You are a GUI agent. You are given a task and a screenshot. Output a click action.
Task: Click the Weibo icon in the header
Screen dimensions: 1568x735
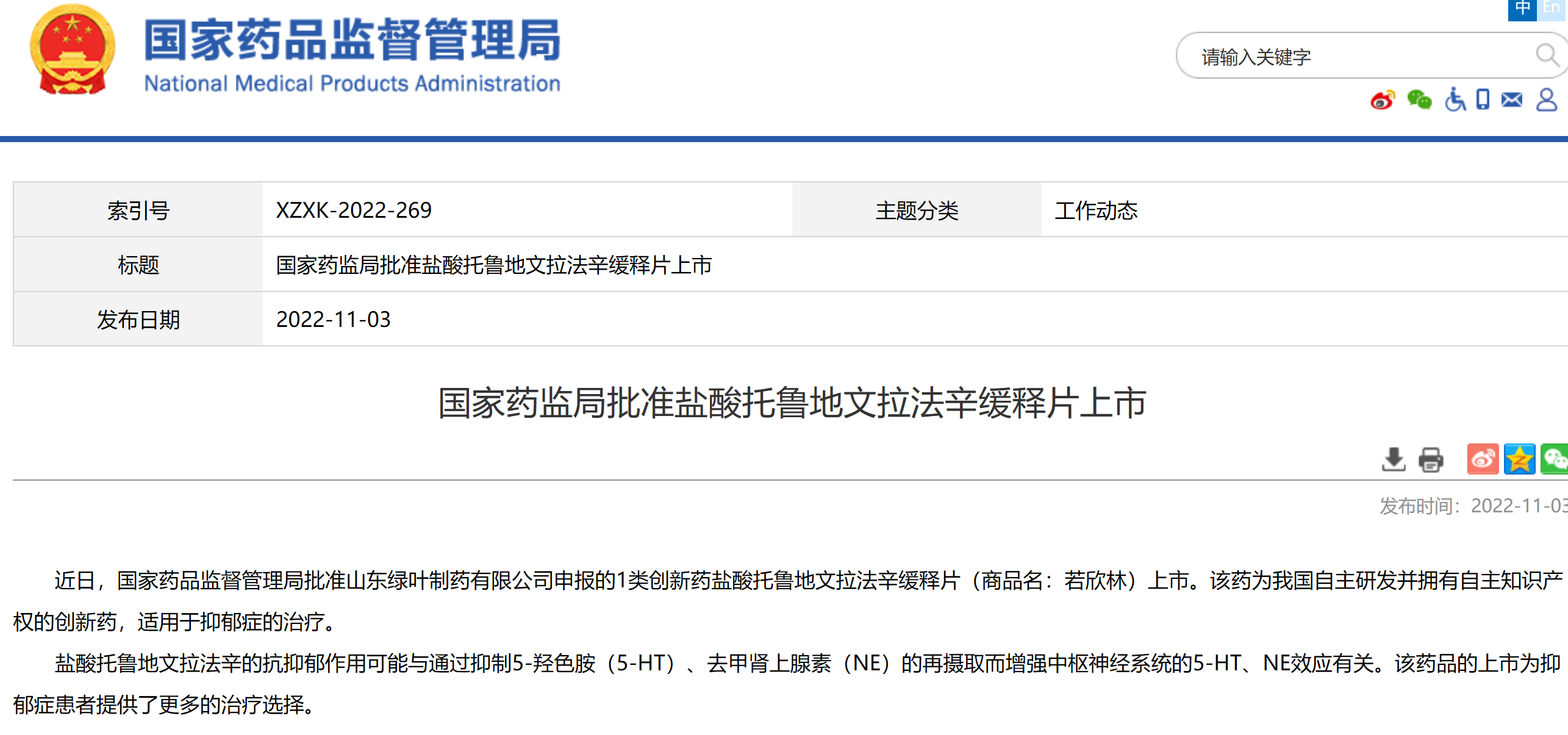(x=1382, y=100)
